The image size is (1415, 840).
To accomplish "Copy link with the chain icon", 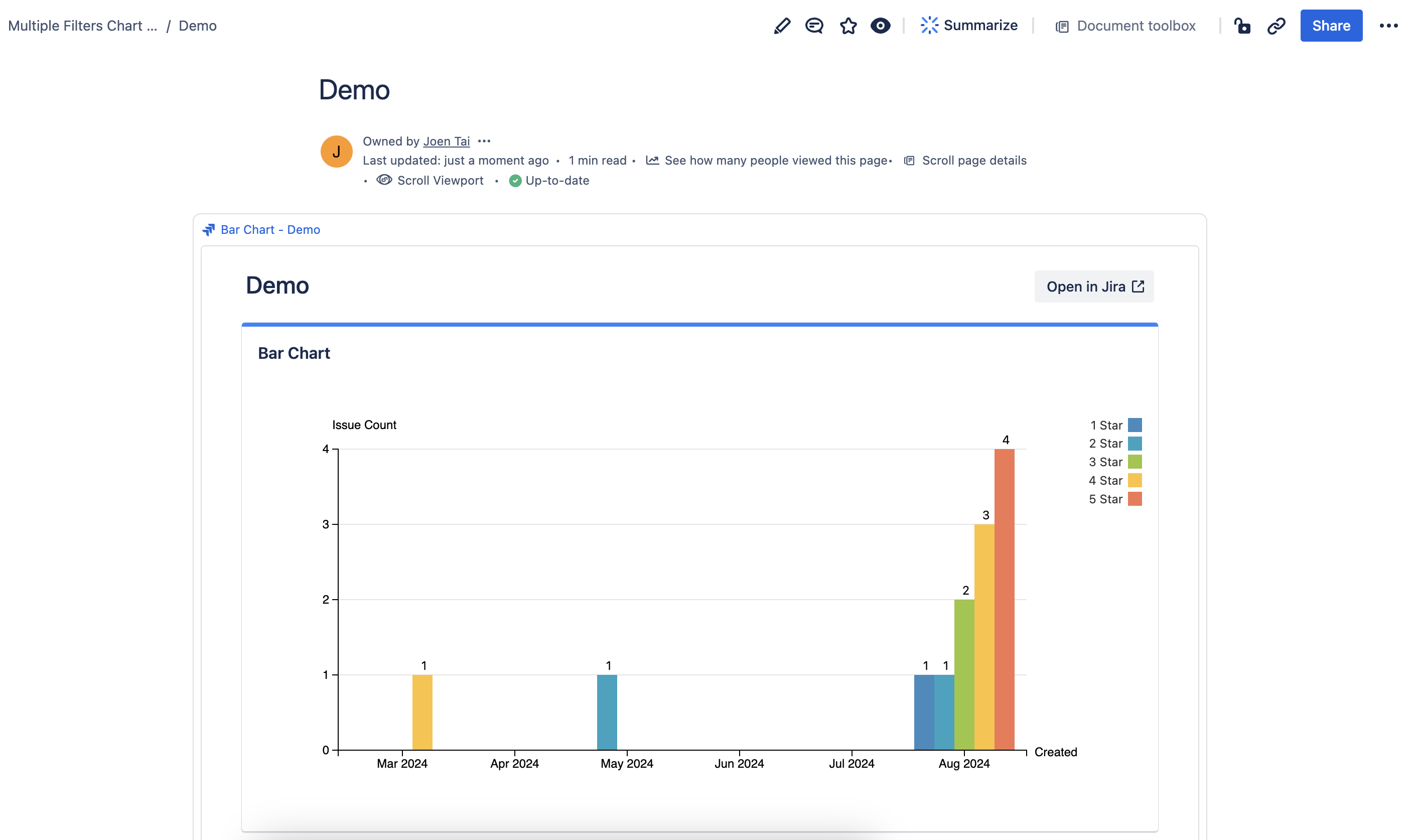I will (x=1277, y=26).
